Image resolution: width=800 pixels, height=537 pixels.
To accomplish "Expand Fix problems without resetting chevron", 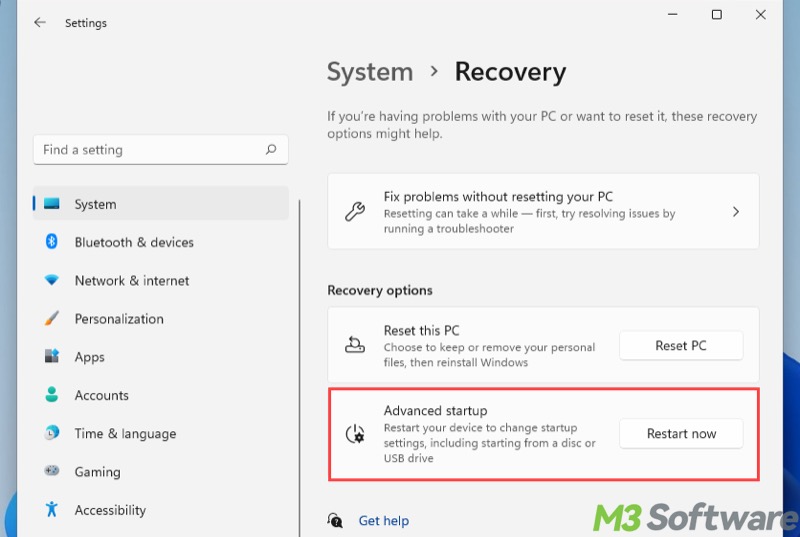I will [x=736, y=212].
